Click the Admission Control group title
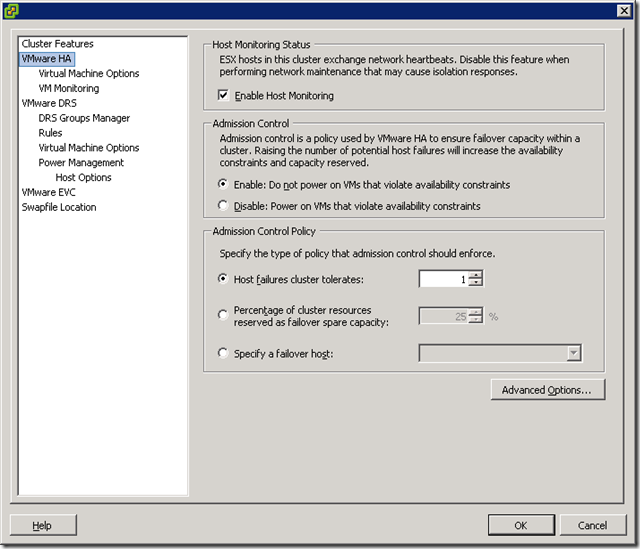 pos(251,123)
